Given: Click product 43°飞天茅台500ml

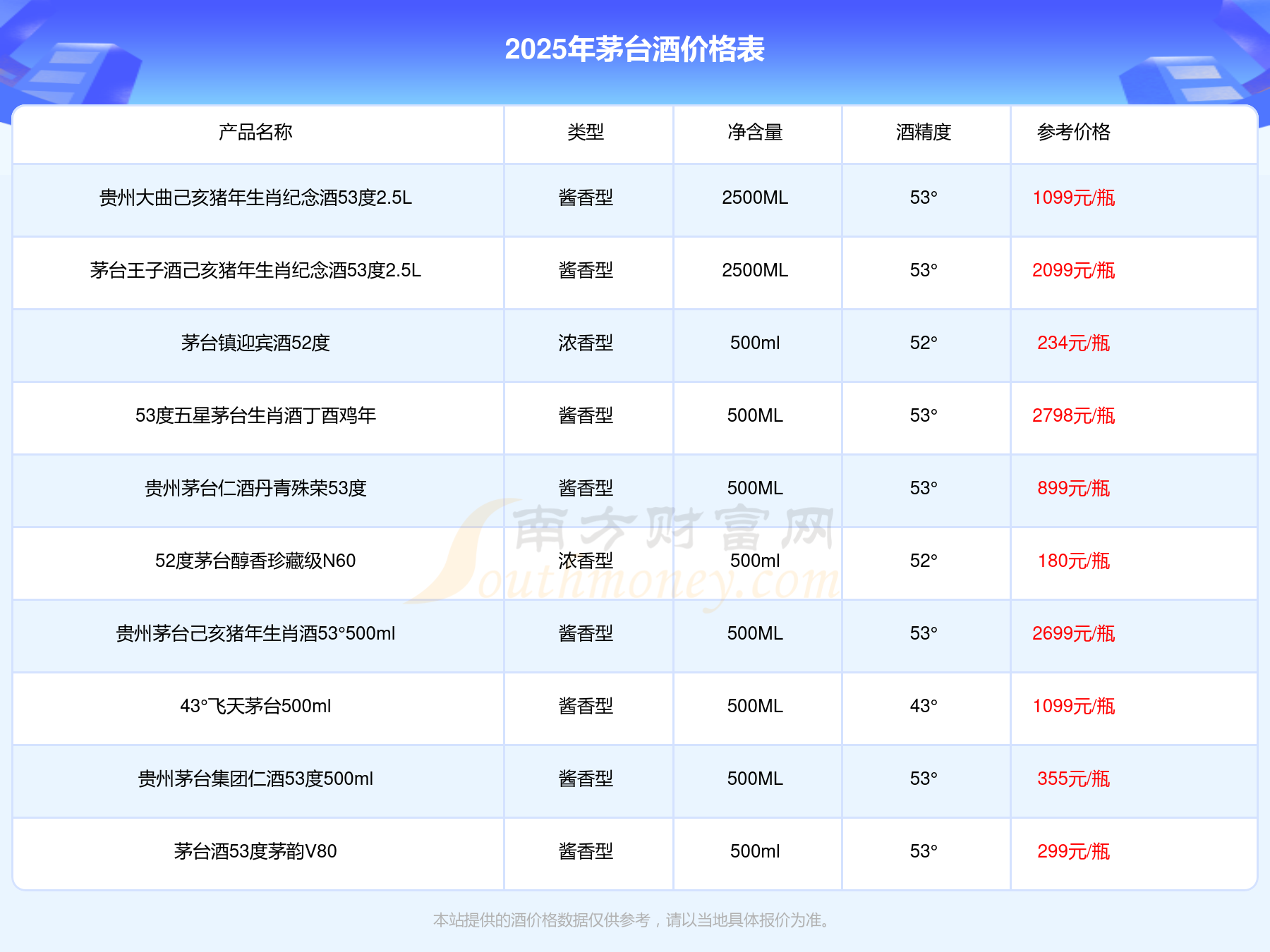Looking at the screenshot, I should tap(255, 706).
